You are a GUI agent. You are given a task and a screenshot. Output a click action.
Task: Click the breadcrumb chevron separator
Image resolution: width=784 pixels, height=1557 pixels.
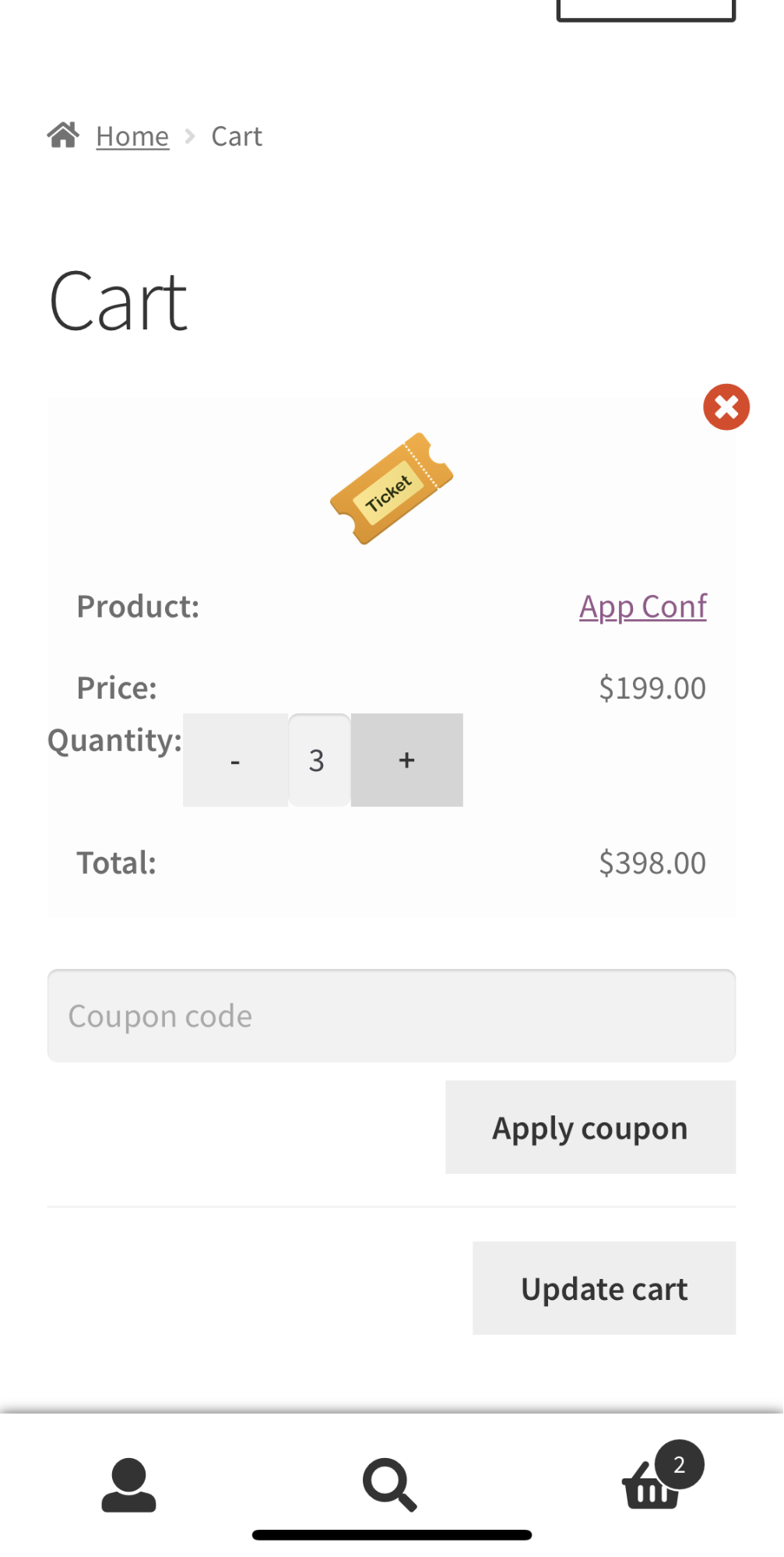pos(190,137)
